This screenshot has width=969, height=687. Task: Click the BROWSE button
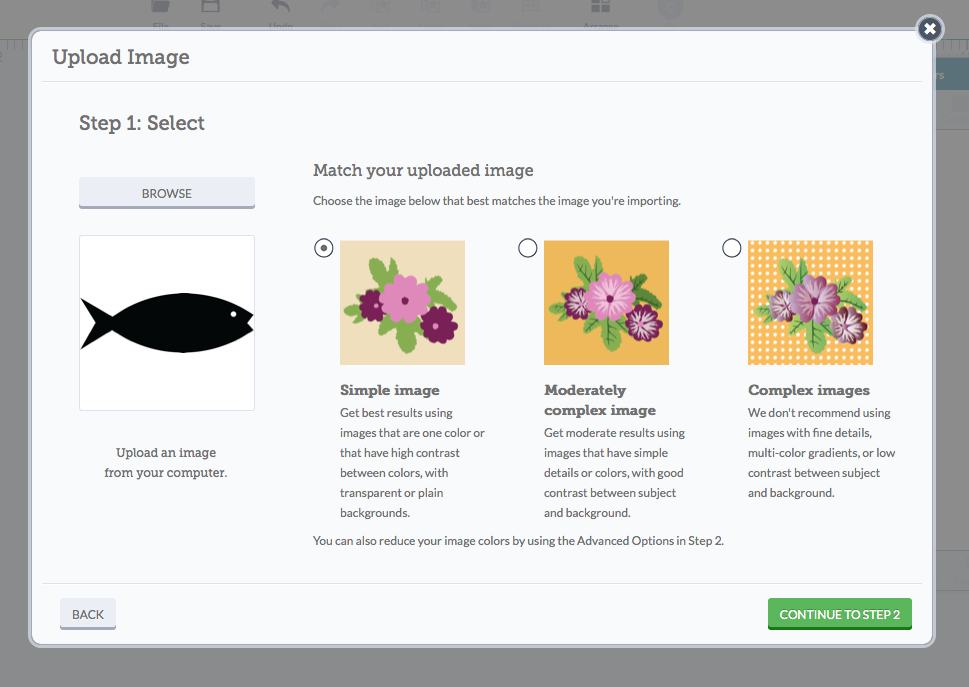tap(167, 193)
